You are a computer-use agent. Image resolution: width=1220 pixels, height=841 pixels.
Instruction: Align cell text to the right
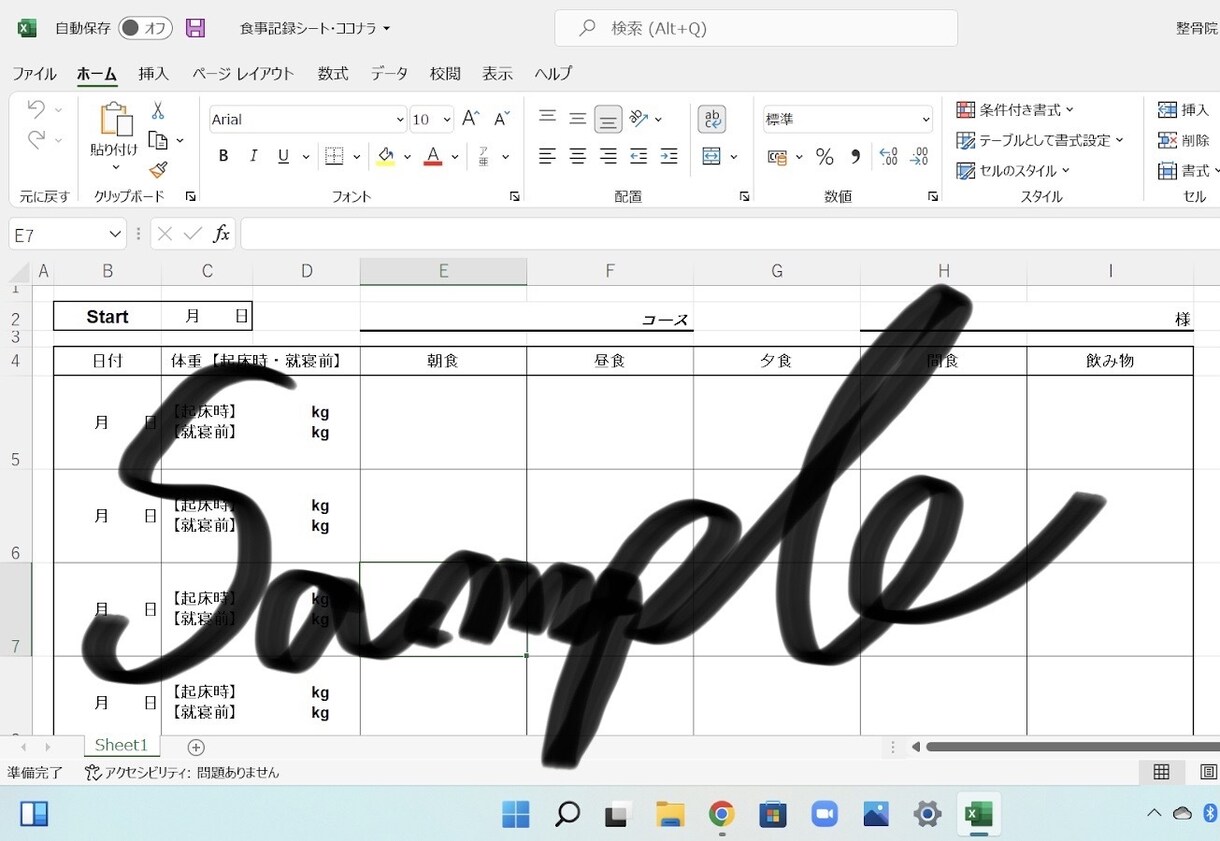click(x=608, y=156)
